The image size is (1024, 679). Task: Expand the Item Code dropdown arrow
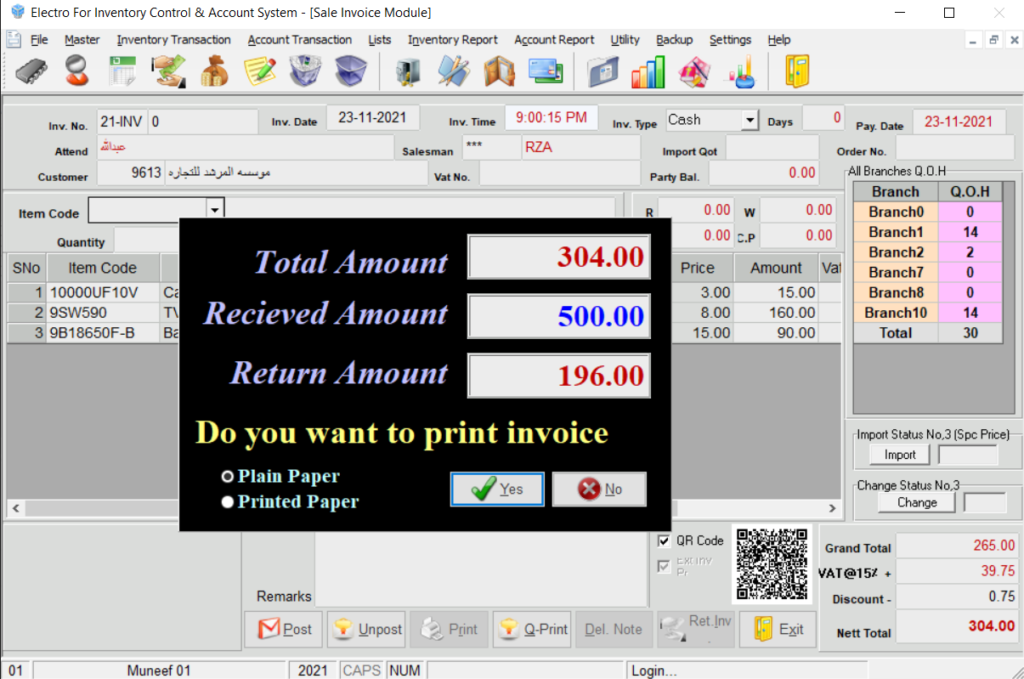[x=214, y=209]
